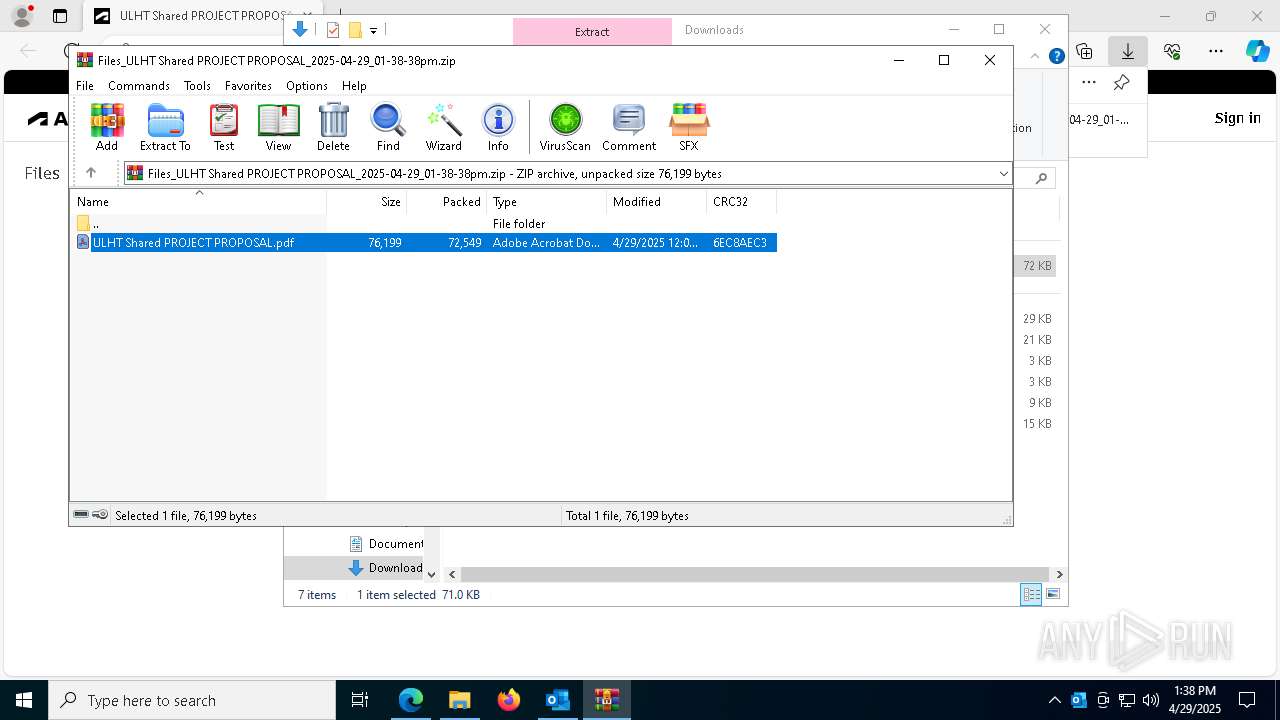
Task: Click the Properties checkmark icon in Explorer title bar
Action: (x=333, y=30)
